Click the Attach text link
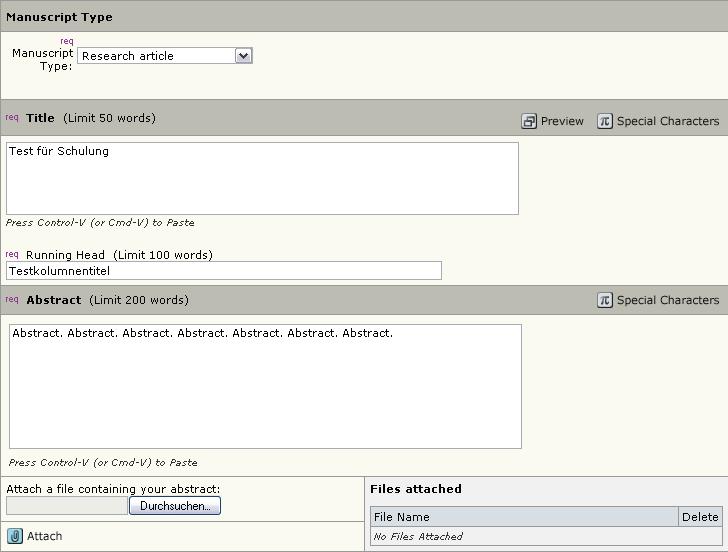This screenshot has width=728, height=552. tap(44, 536)
